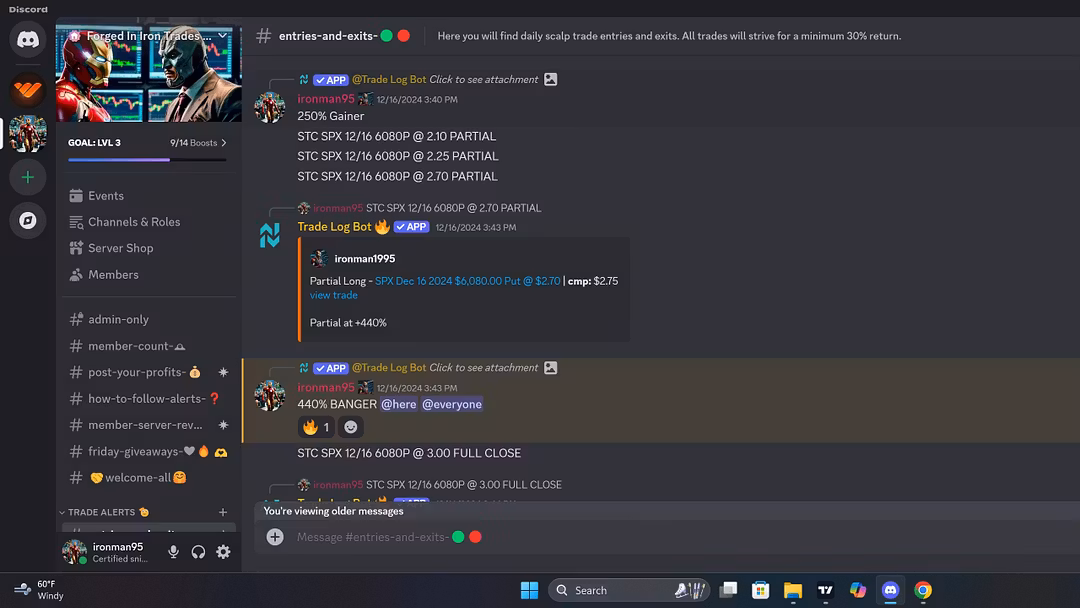
Task: Click the message attachment plus button
Action: [x=275, y=536]
